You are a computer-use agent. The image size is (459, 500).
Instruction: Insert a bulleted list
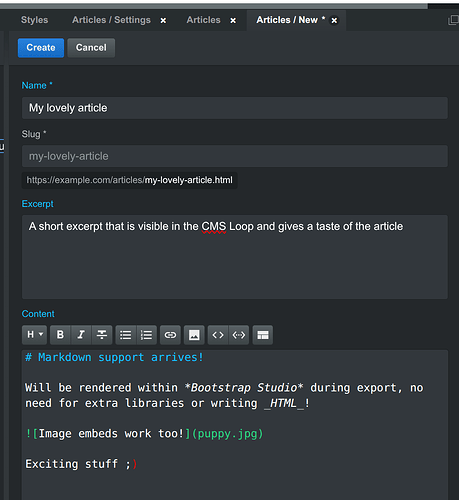(x=126, y=335)
